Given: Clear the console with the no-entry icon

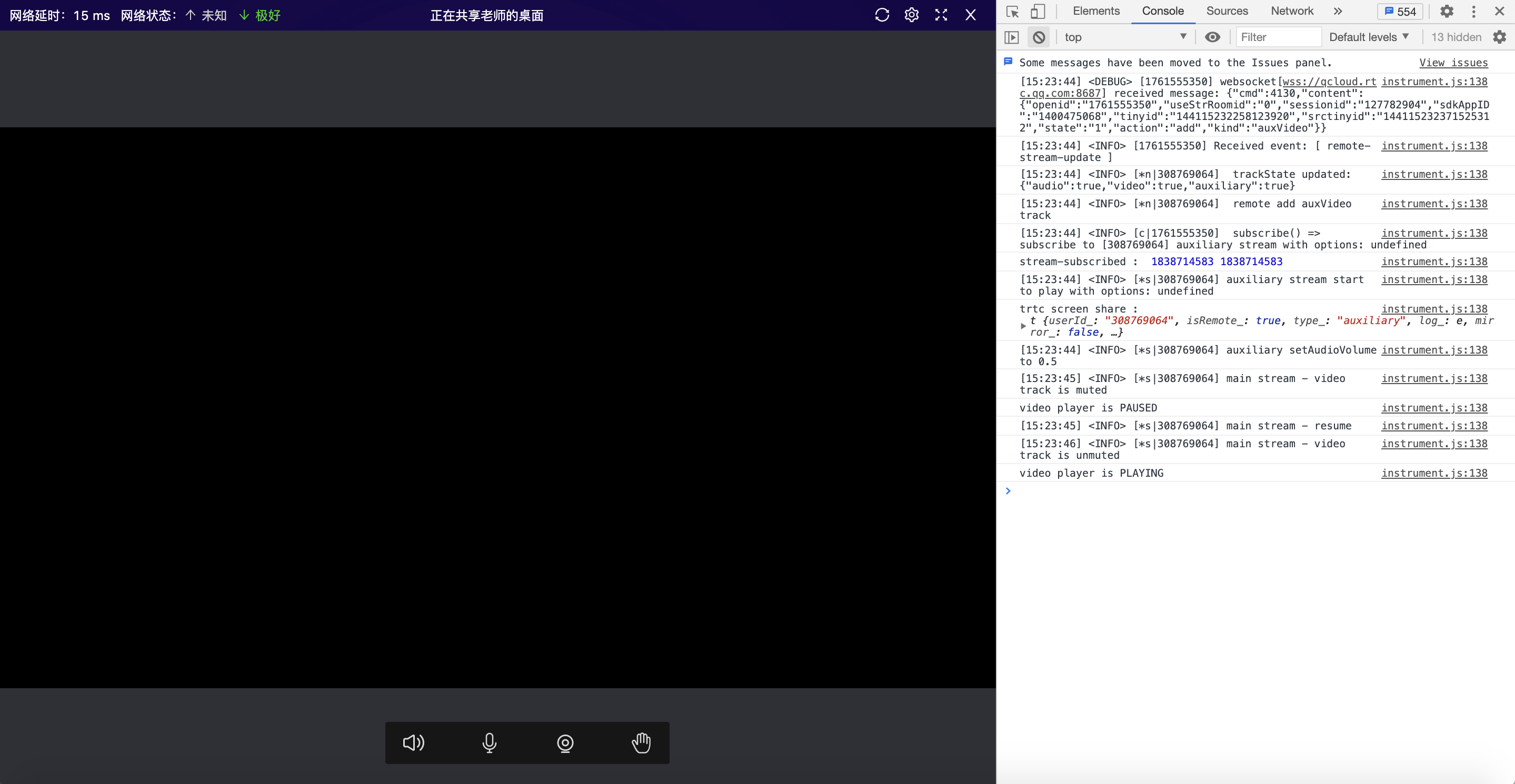Looking at the screenshot, I should [1039, 36].
